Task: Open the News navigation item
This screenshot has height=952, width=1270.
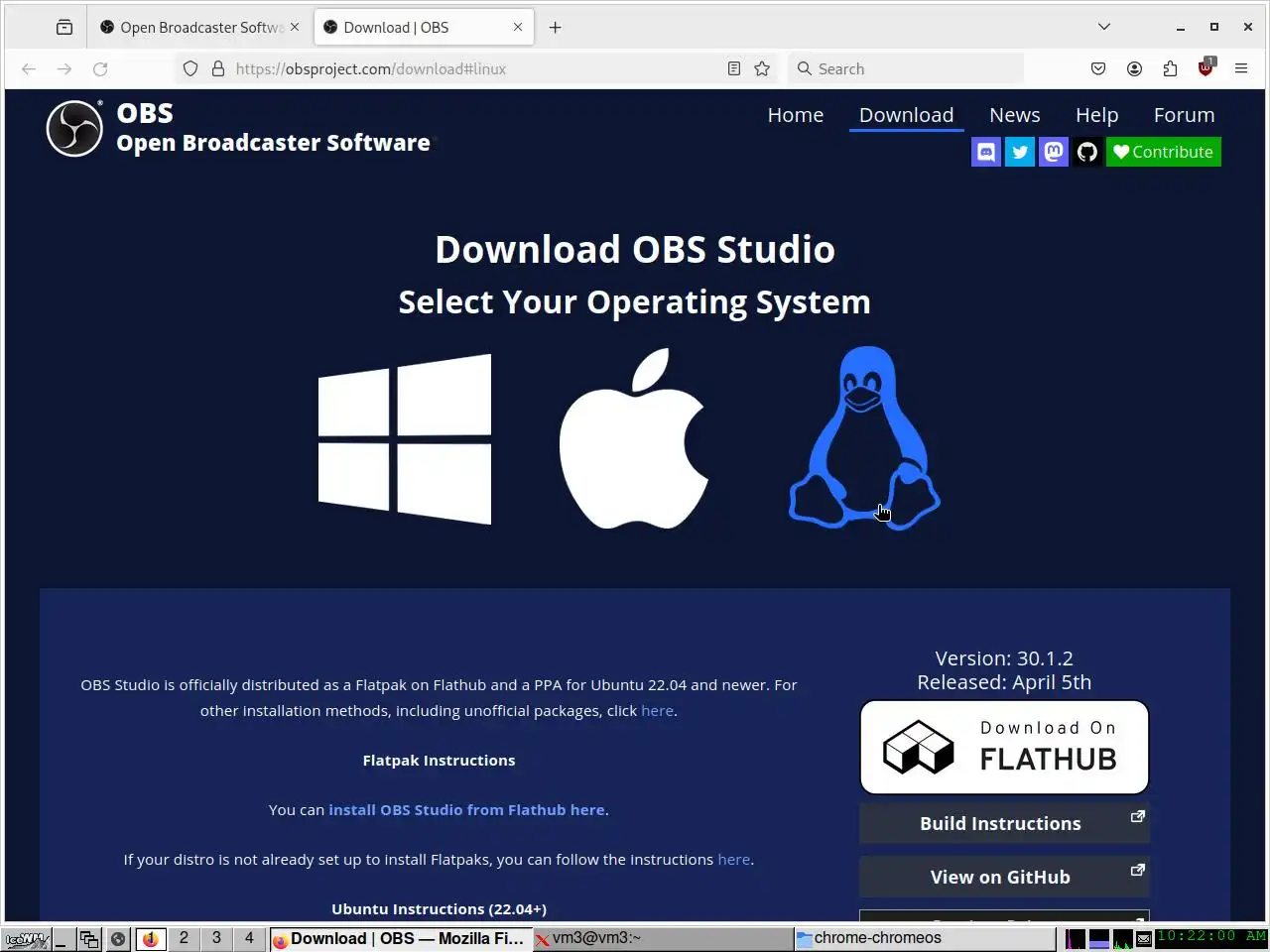Action: click(1015, 115)
